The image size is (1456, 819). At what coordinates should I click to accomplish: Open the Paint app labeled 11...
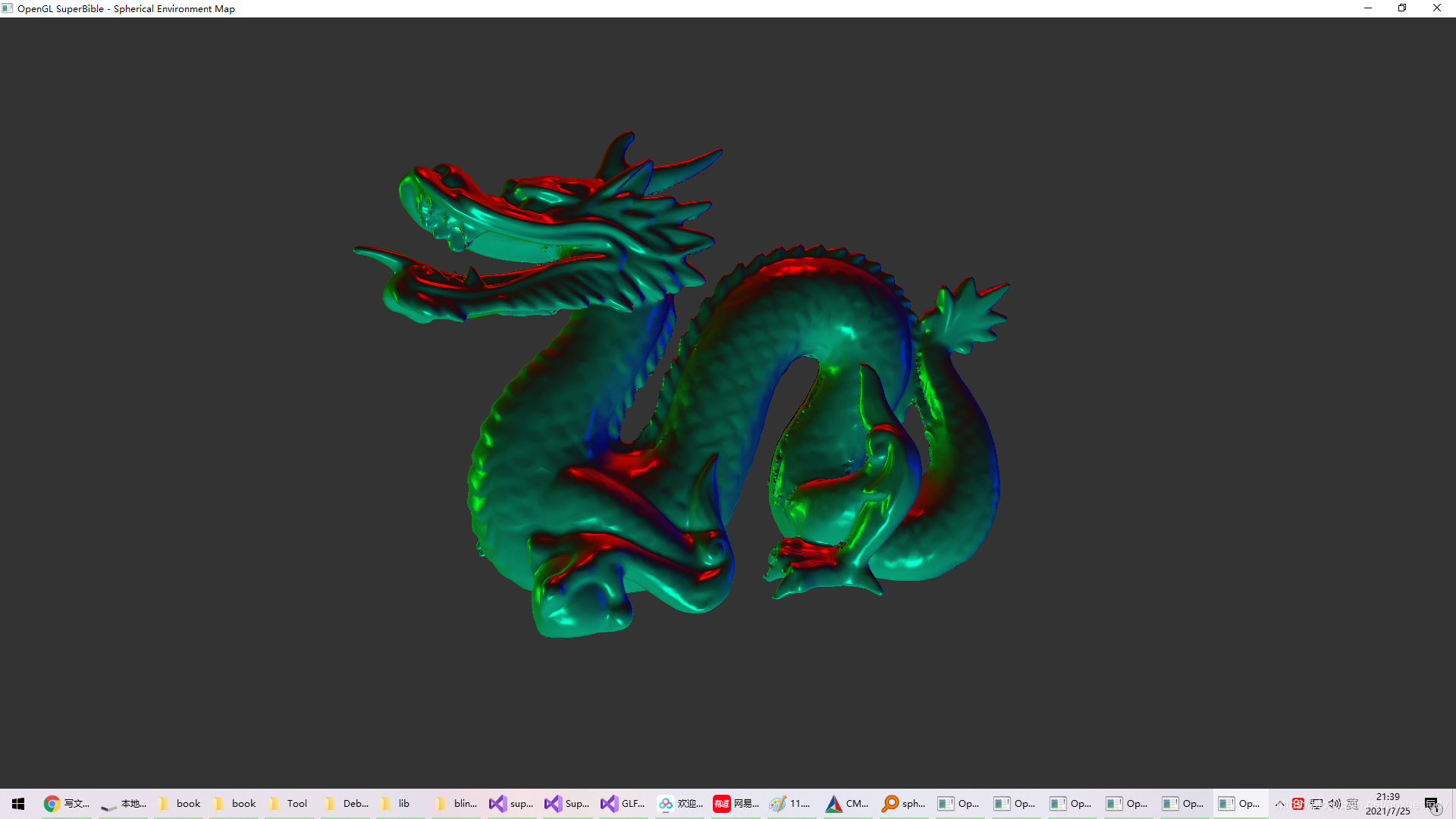(x=790, y=804)
